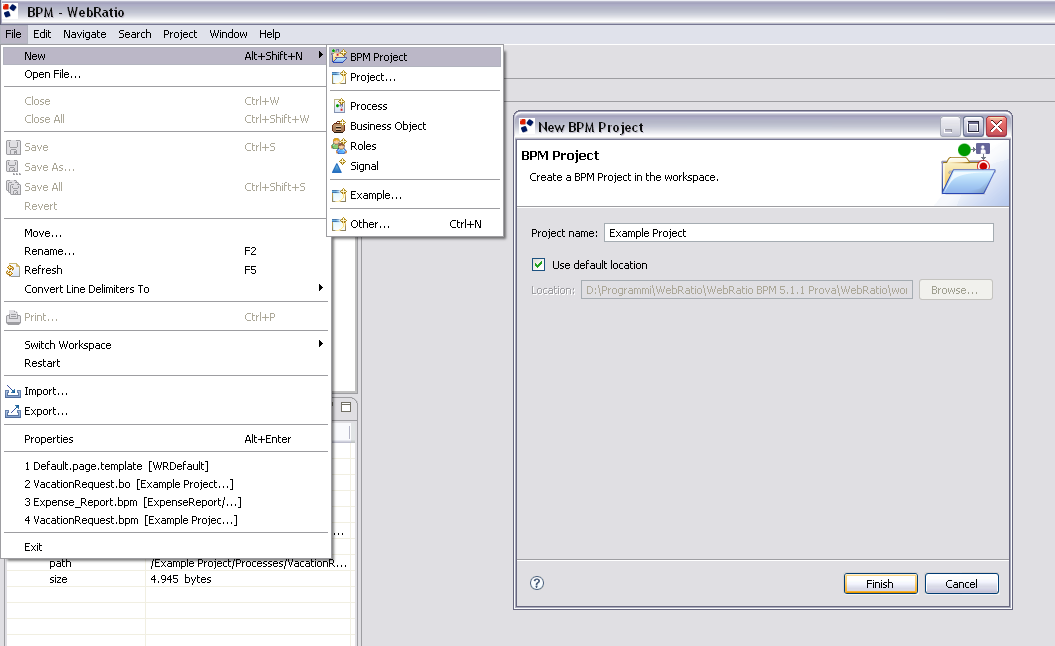Click the '4.945 bytes' size value

(181, 579)
